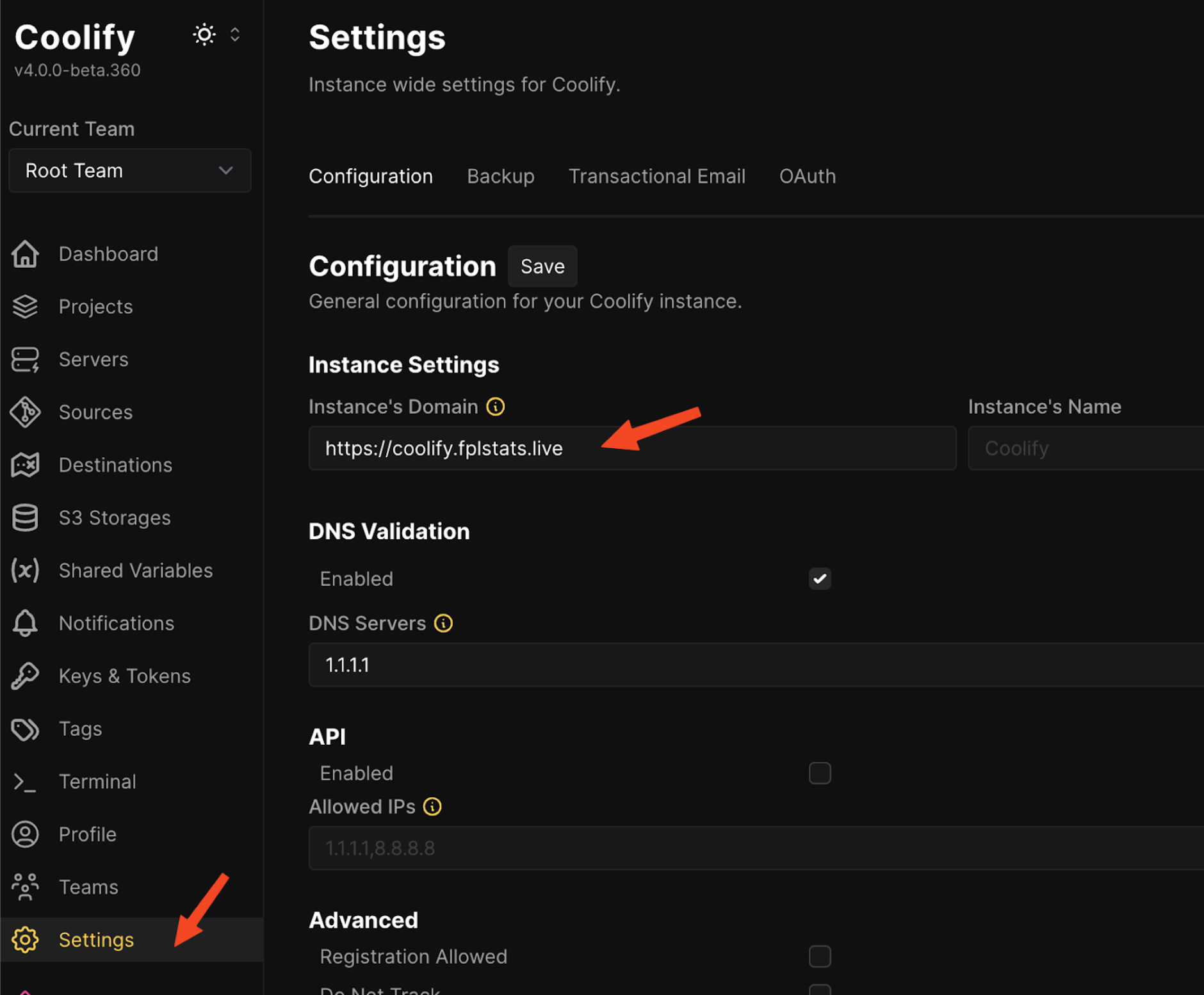
Task: Switch to the Backup tab
Action: tap(500, 176)
